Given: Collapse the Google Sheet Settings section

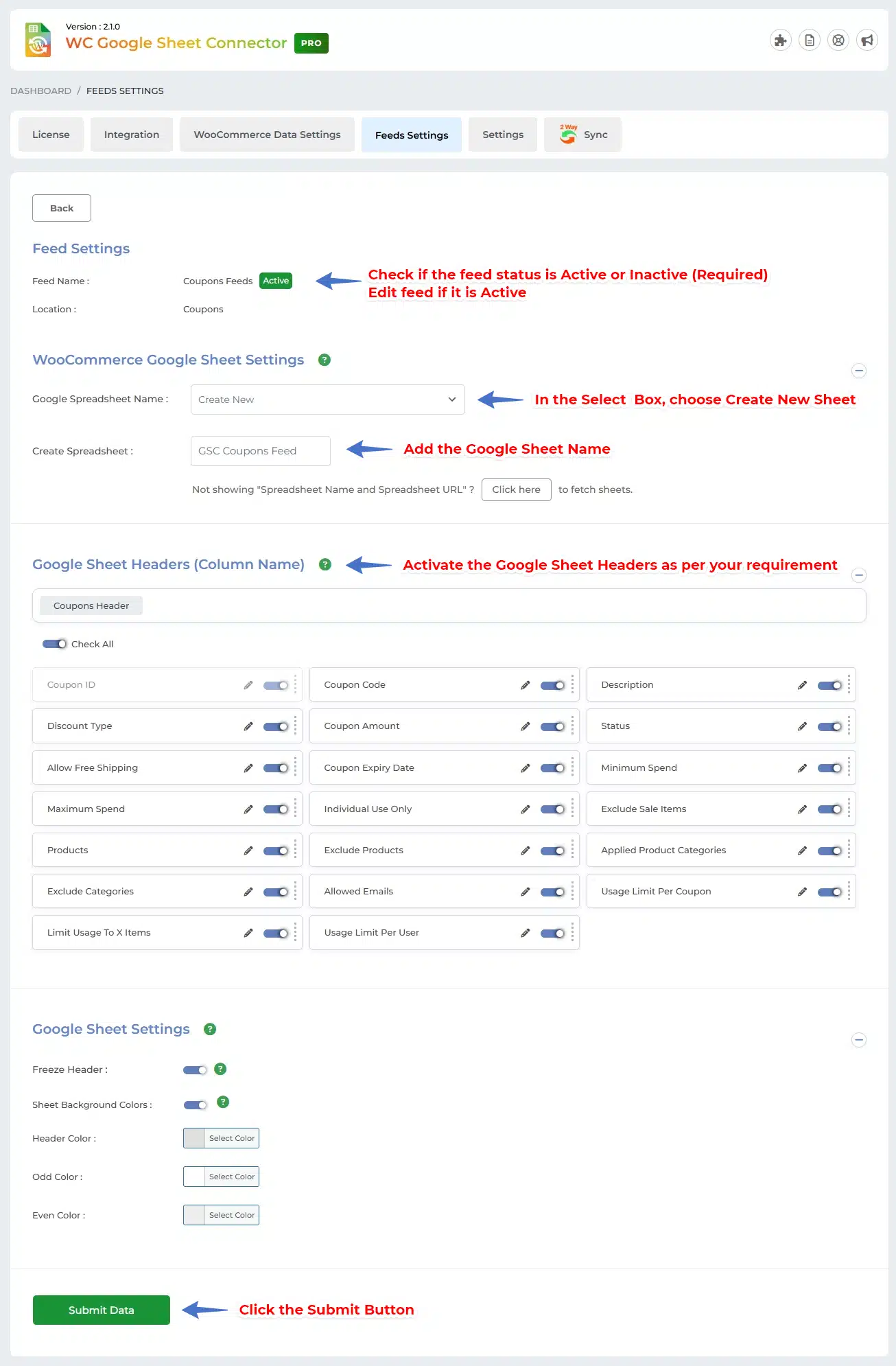Looking at the screenshot, I should point(858,1040).
